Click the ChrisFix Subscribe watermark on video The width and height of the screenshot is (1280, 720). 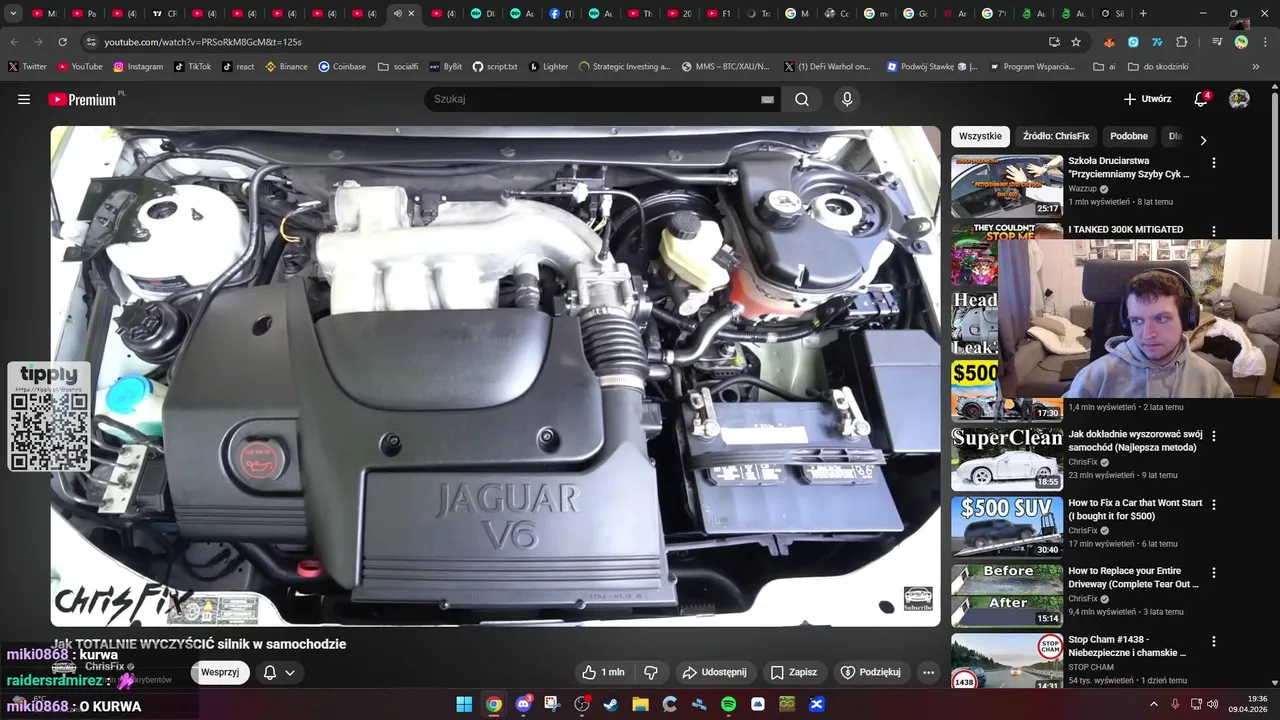point(918,598)
